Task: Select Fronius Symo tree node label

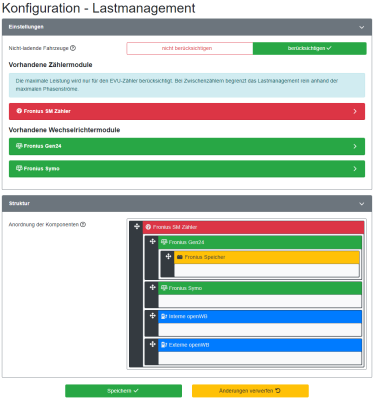Action: pyautogui.click(x=185, y=288)
